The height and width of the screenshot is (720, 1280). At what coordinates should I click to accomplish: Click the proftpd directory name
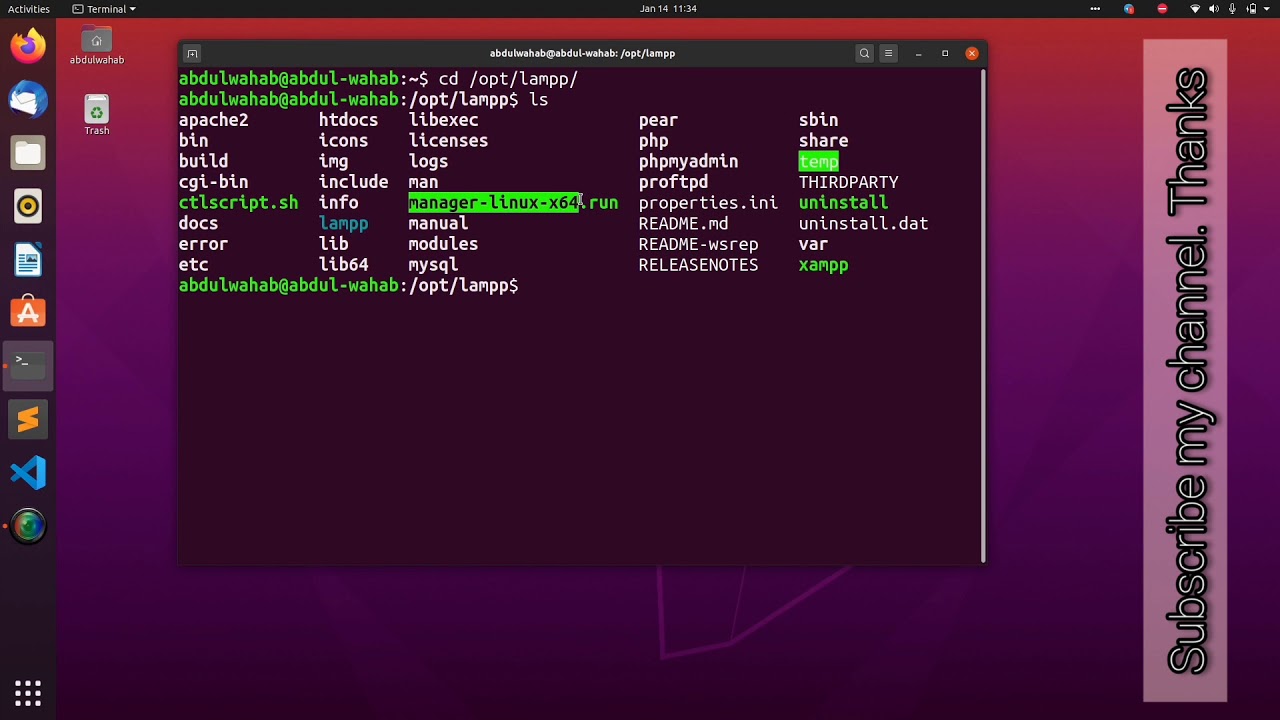tap(673, 182)
